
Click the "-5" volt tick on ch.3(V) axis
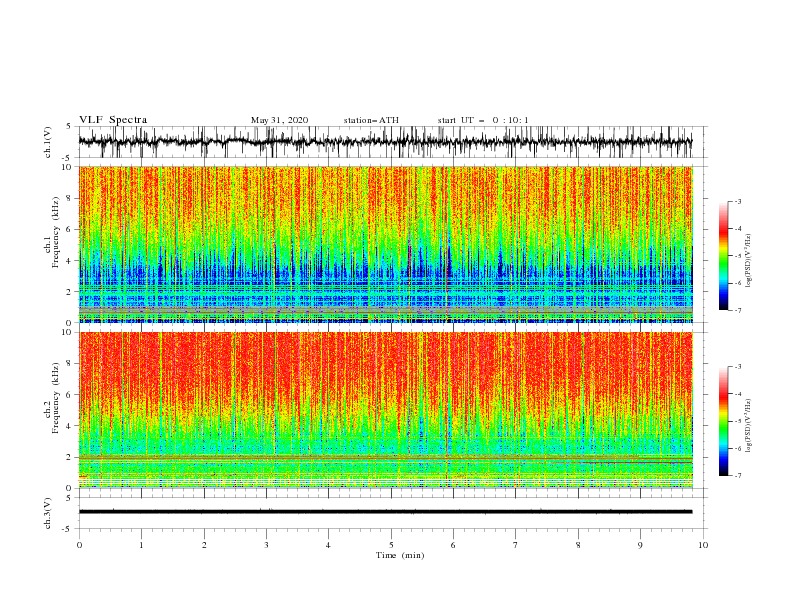point(68,529)
